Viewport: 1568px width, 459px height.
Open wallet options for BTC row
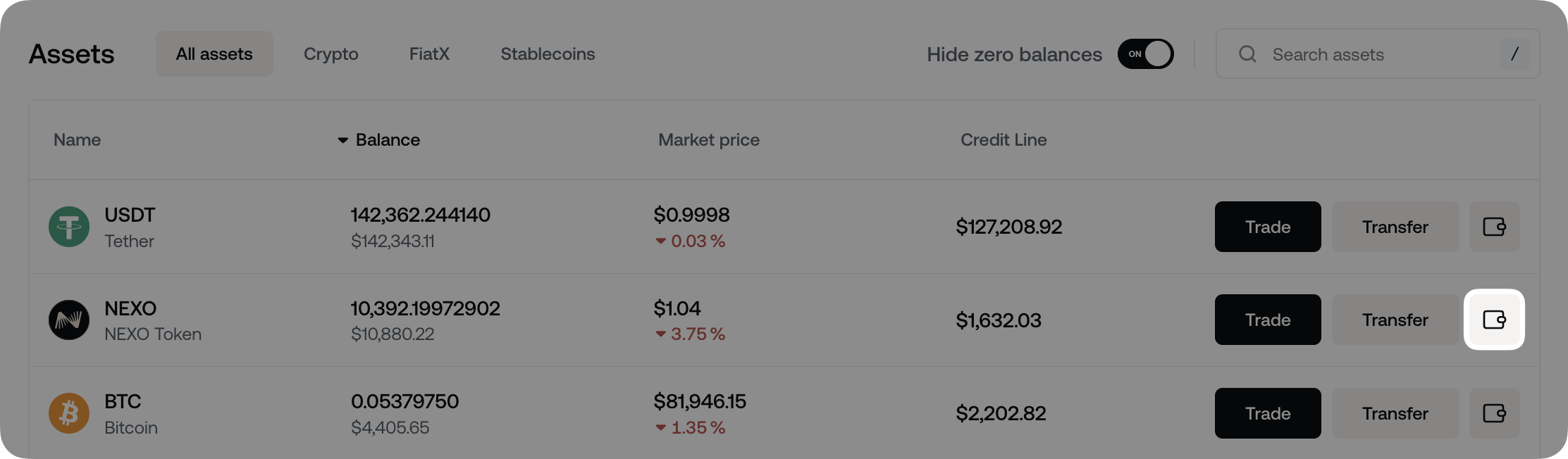(1494, 413)
